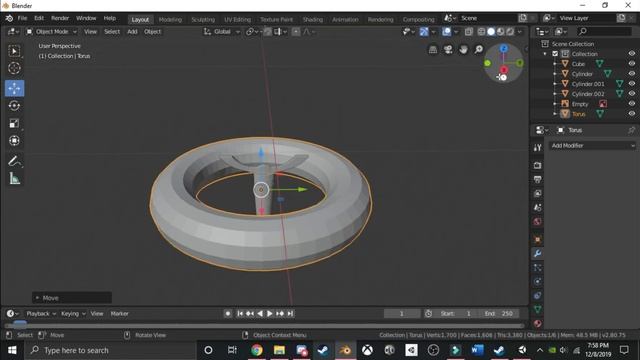Select the Transform tool
Screen dimensions: 640x360
(x=14, y=141)
